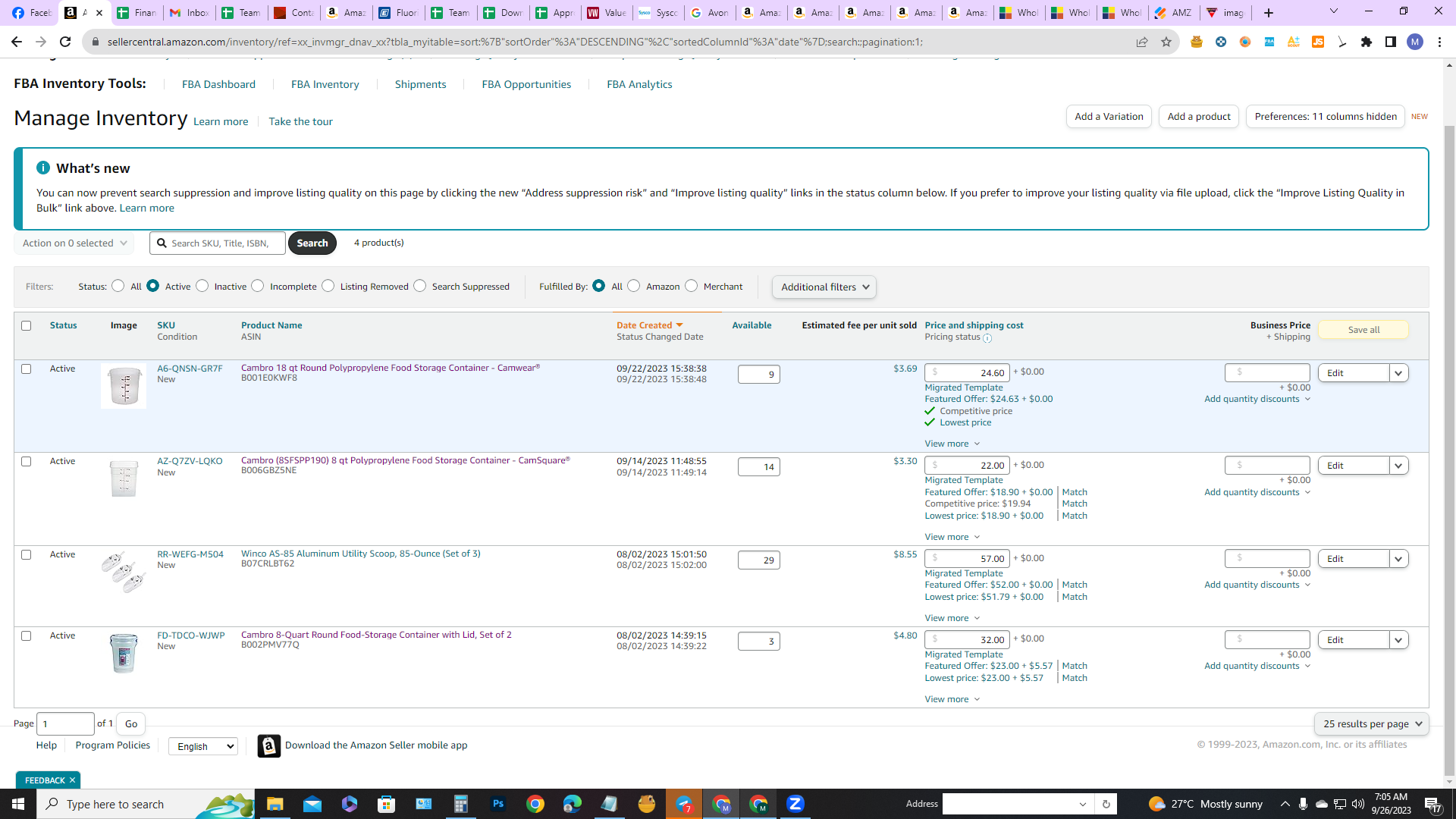Close the Feedback tab with X
This screenshot has width=1456, height=819.
pyautogui.click(x=73, y=780)
